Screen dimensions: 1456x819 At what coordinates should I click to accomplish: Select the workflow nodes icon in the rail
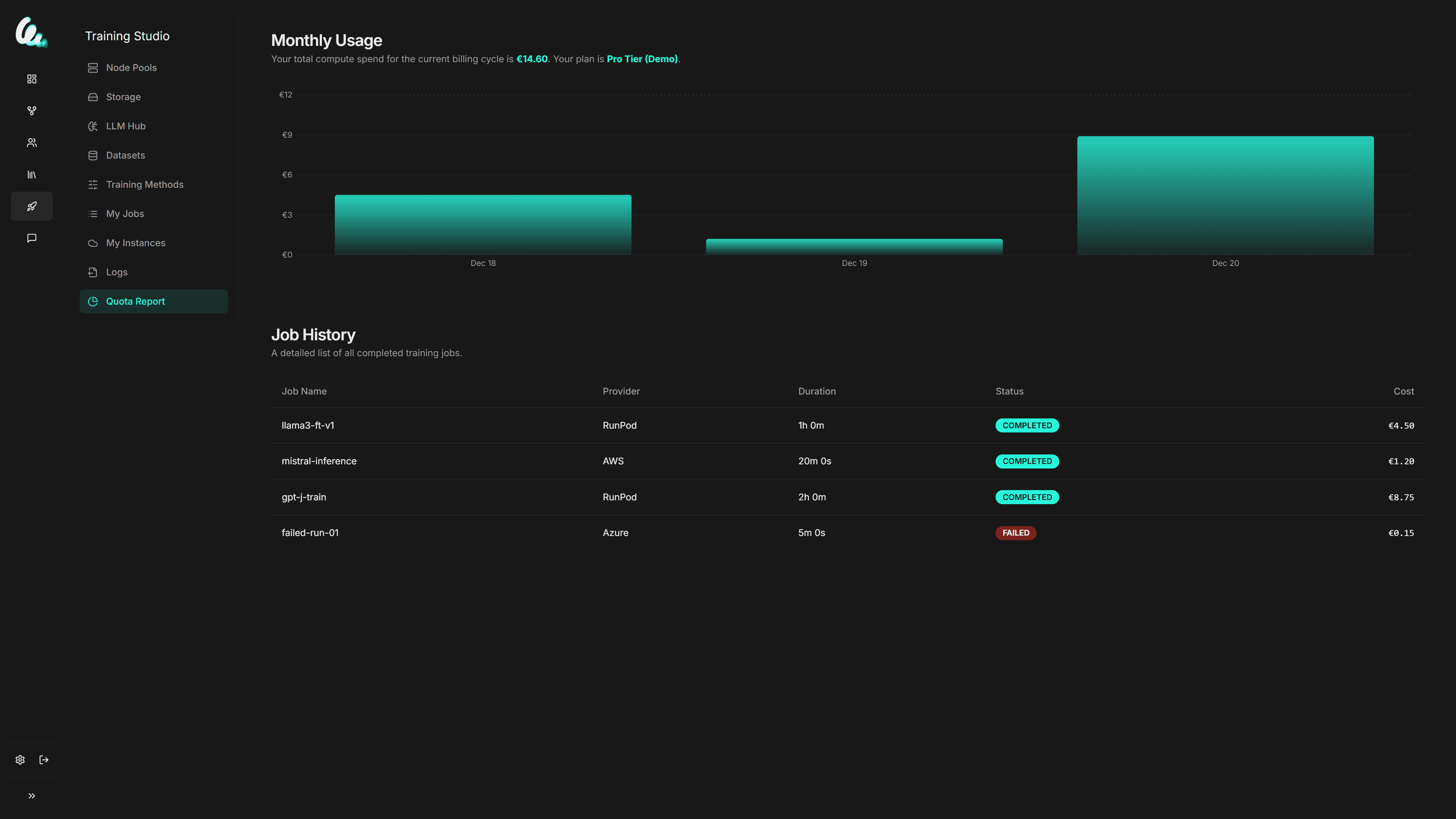(31, 111)
